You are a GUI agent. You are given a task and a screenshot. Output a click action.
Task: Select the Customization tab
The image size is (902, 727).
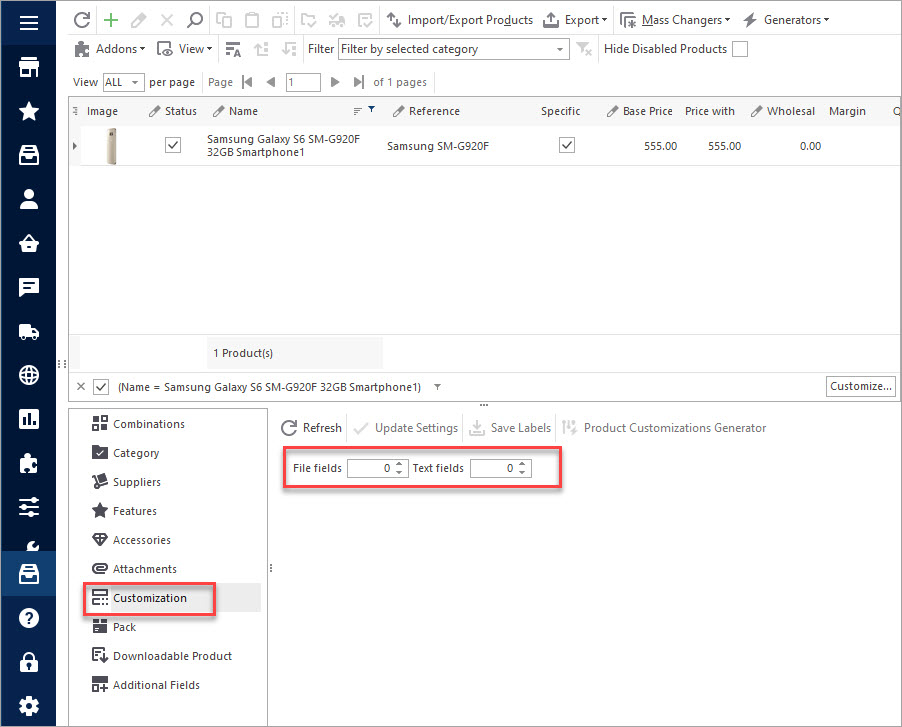[150, 598]
